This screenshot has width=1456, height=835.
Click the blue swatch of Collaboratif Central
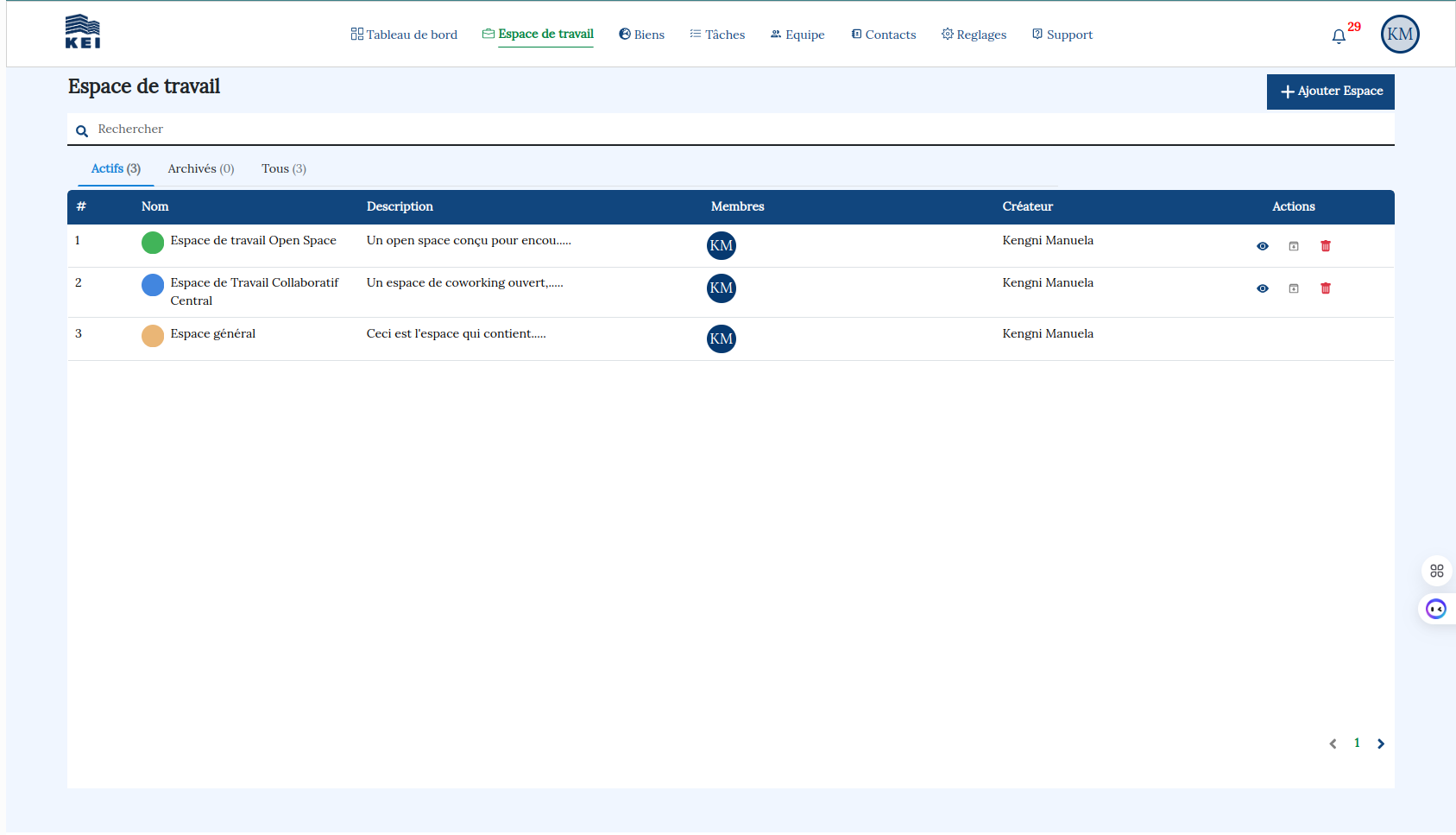[153, 285]
